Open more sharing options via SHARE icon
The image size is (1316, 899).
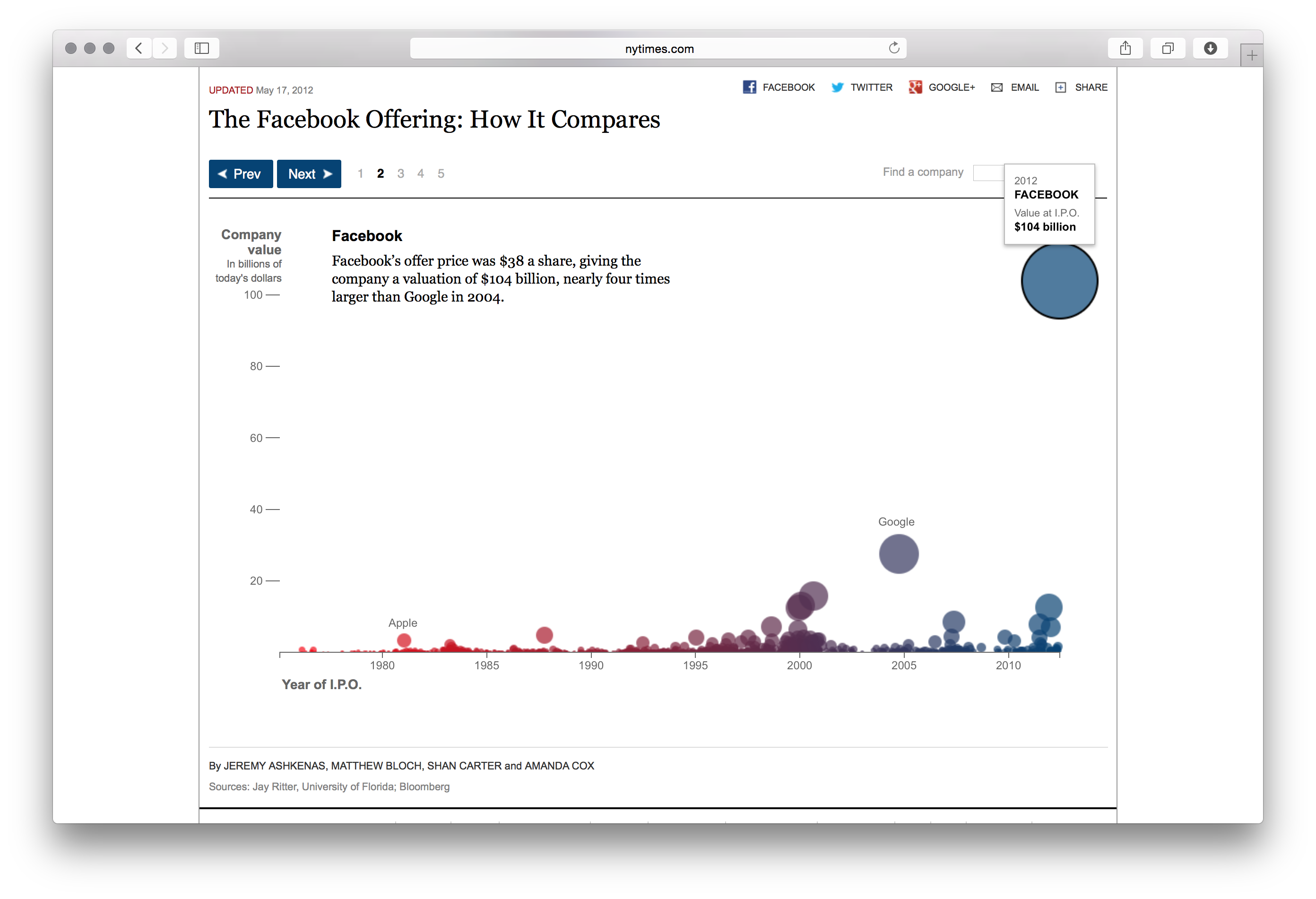coord(1060,87)
